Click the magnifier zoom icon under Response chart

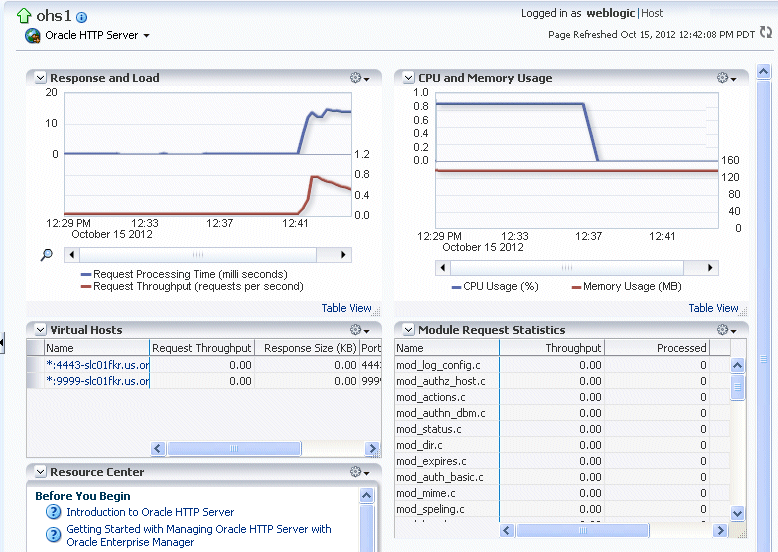click(x=46, y=255)
